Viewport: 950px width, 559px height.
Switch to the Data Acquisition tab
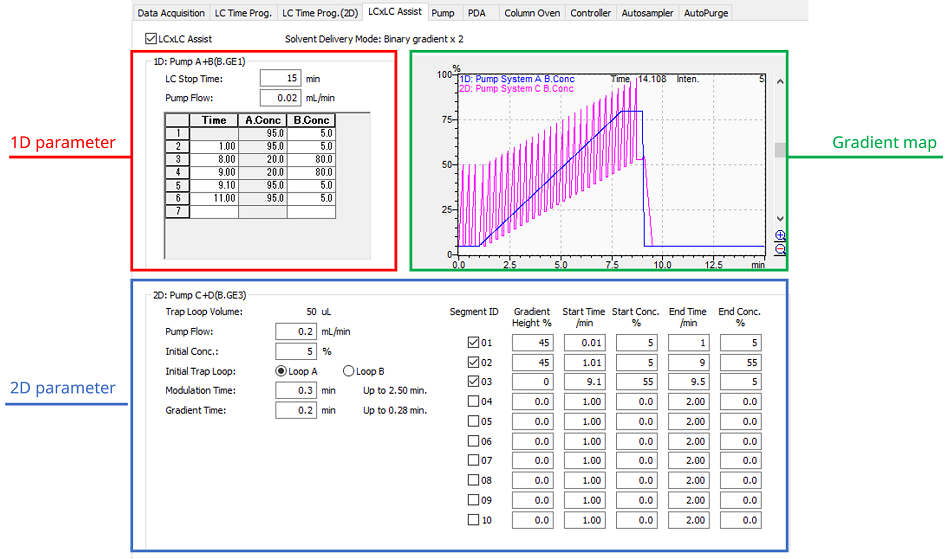click(170, 13)
